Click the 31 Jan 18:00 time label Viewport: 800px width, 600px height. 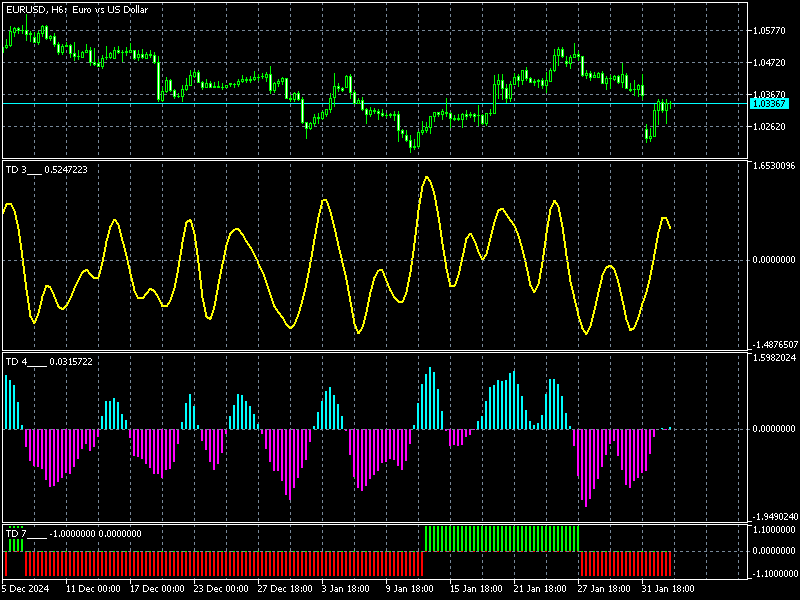[x=669, y=589]
